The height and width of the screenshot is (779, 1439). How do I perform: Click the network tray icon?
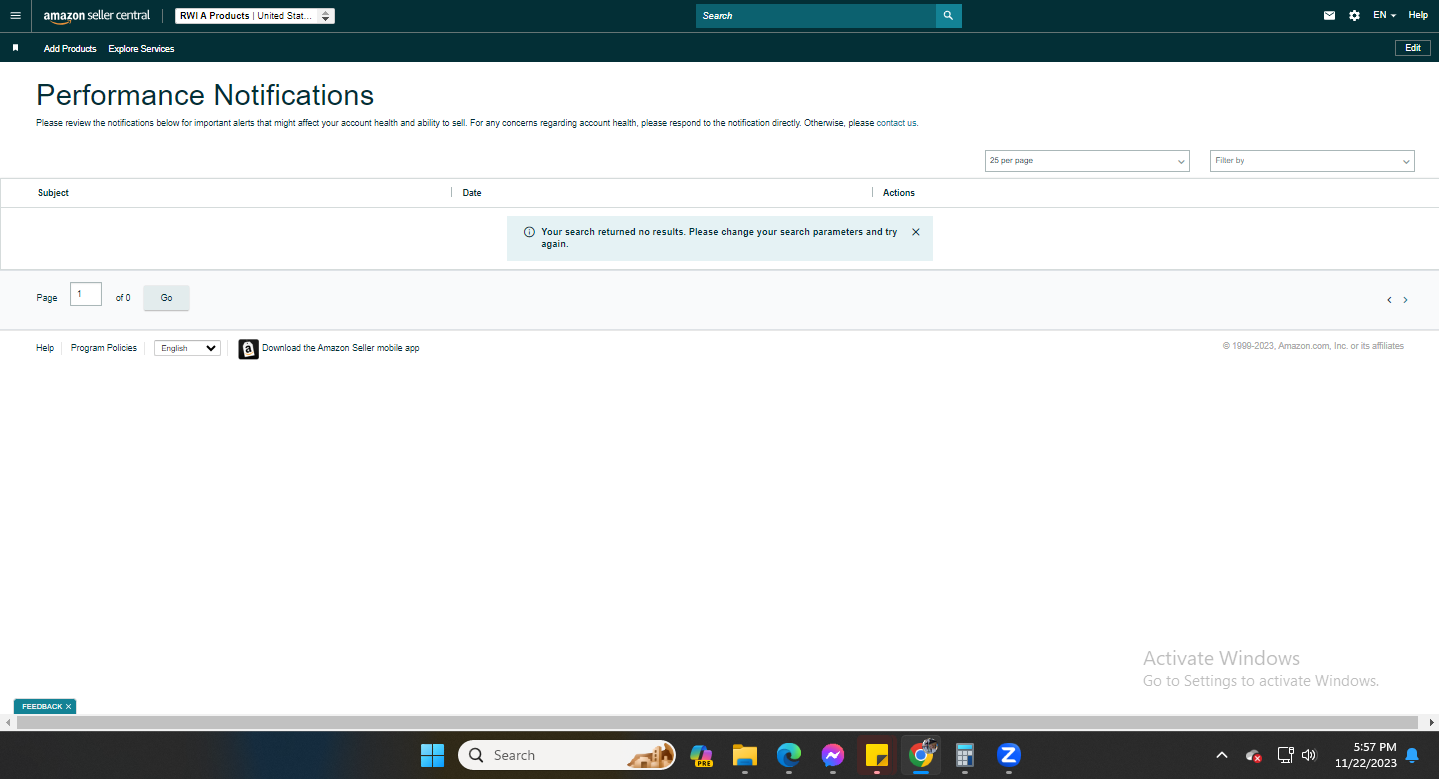click(x=1286, y=755)
